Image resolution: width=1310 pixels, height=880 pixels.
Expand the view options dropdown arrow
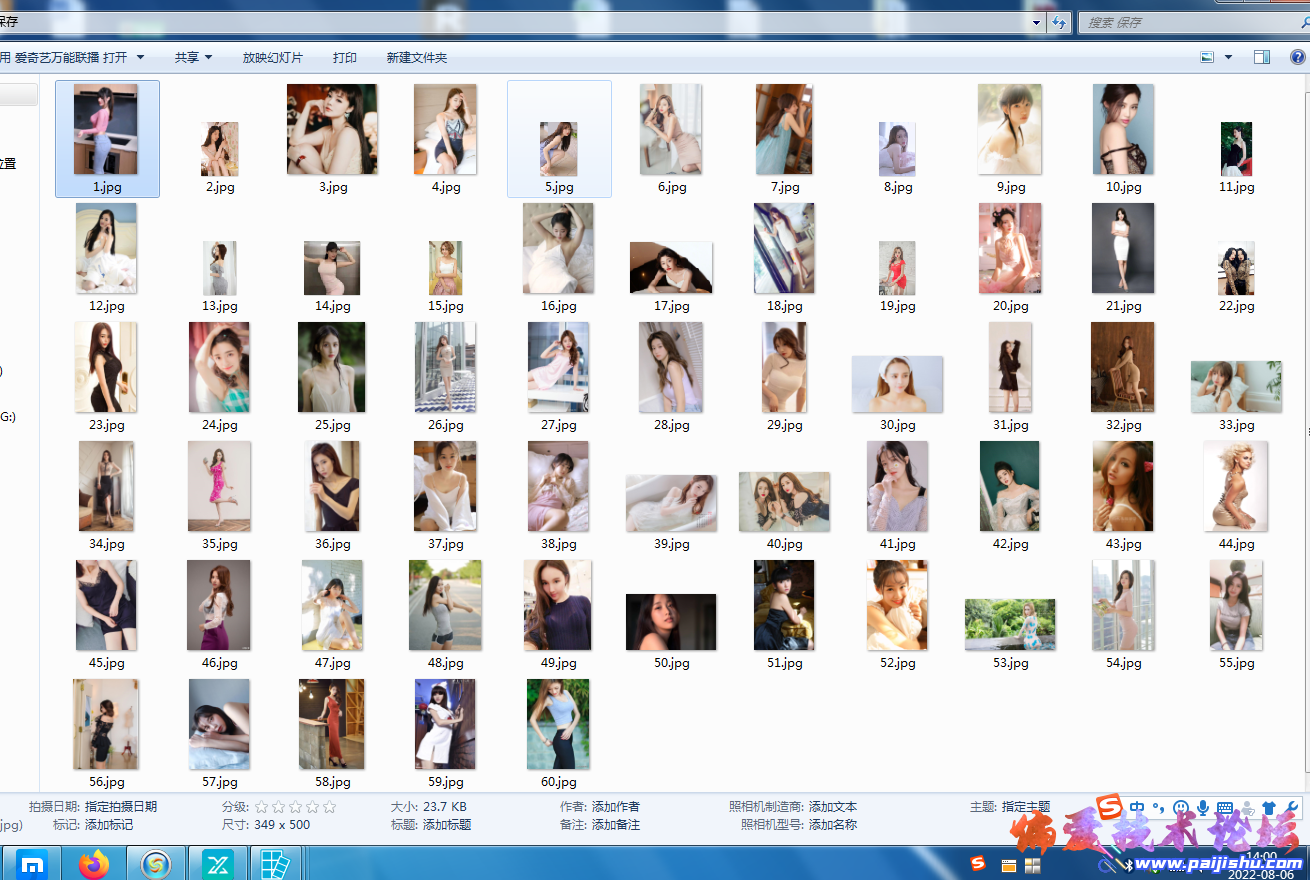[x=1229, y=58]
